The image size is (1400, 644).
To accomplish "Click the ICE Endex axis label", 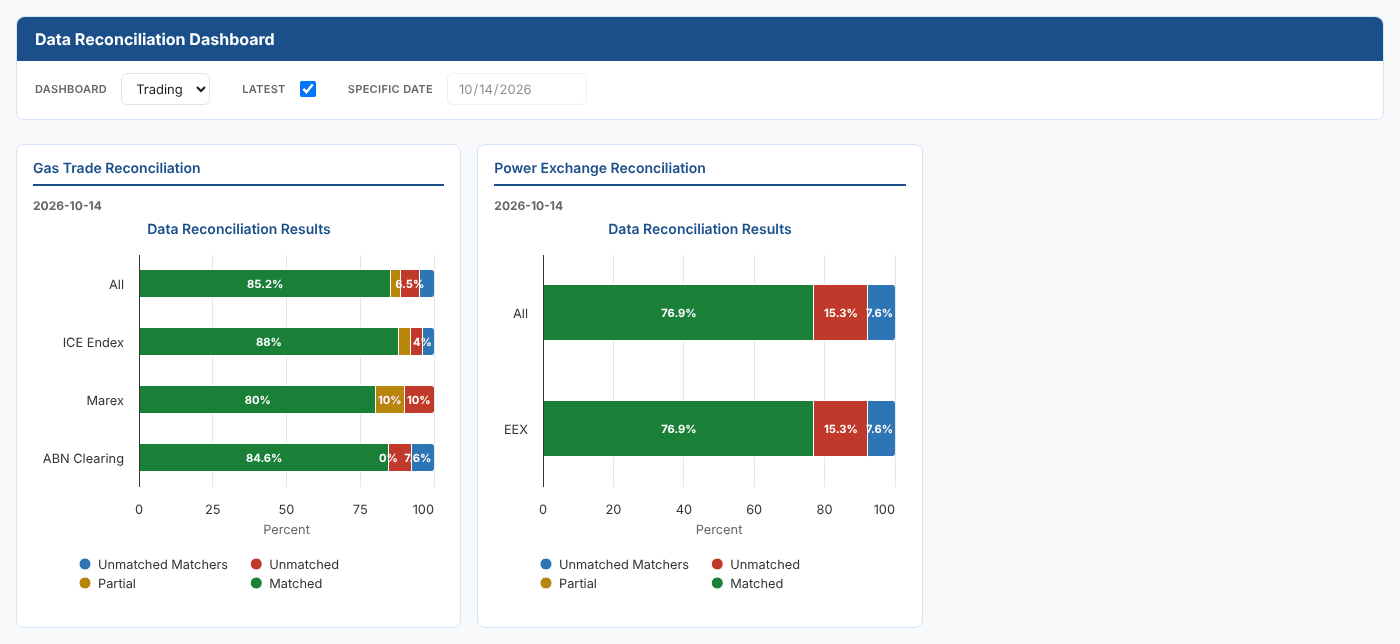I will tap(93, 342).
